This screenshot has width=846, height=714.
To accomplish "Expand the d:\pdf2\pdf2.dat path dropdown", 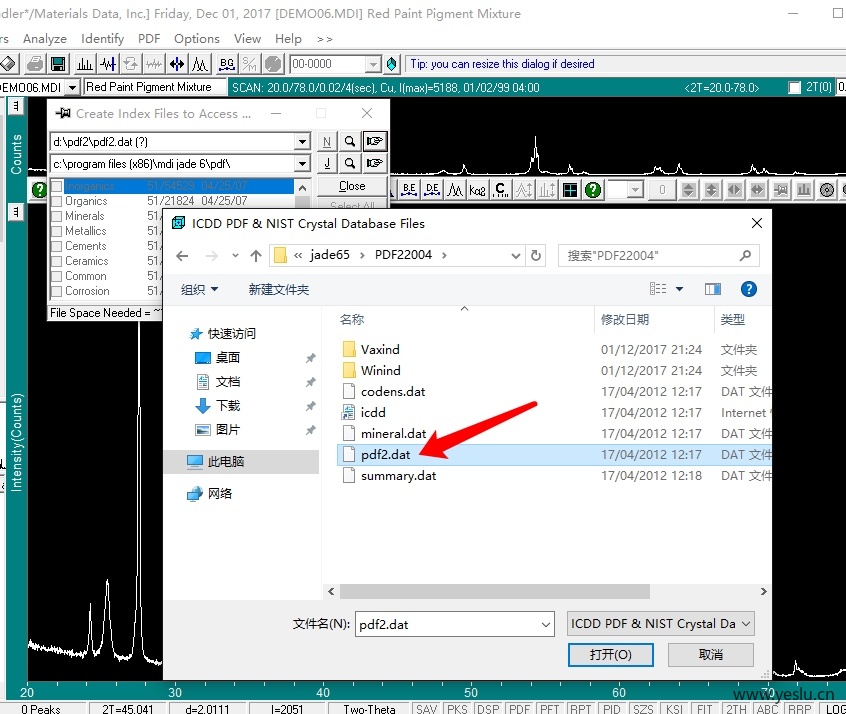I will 302,141.
